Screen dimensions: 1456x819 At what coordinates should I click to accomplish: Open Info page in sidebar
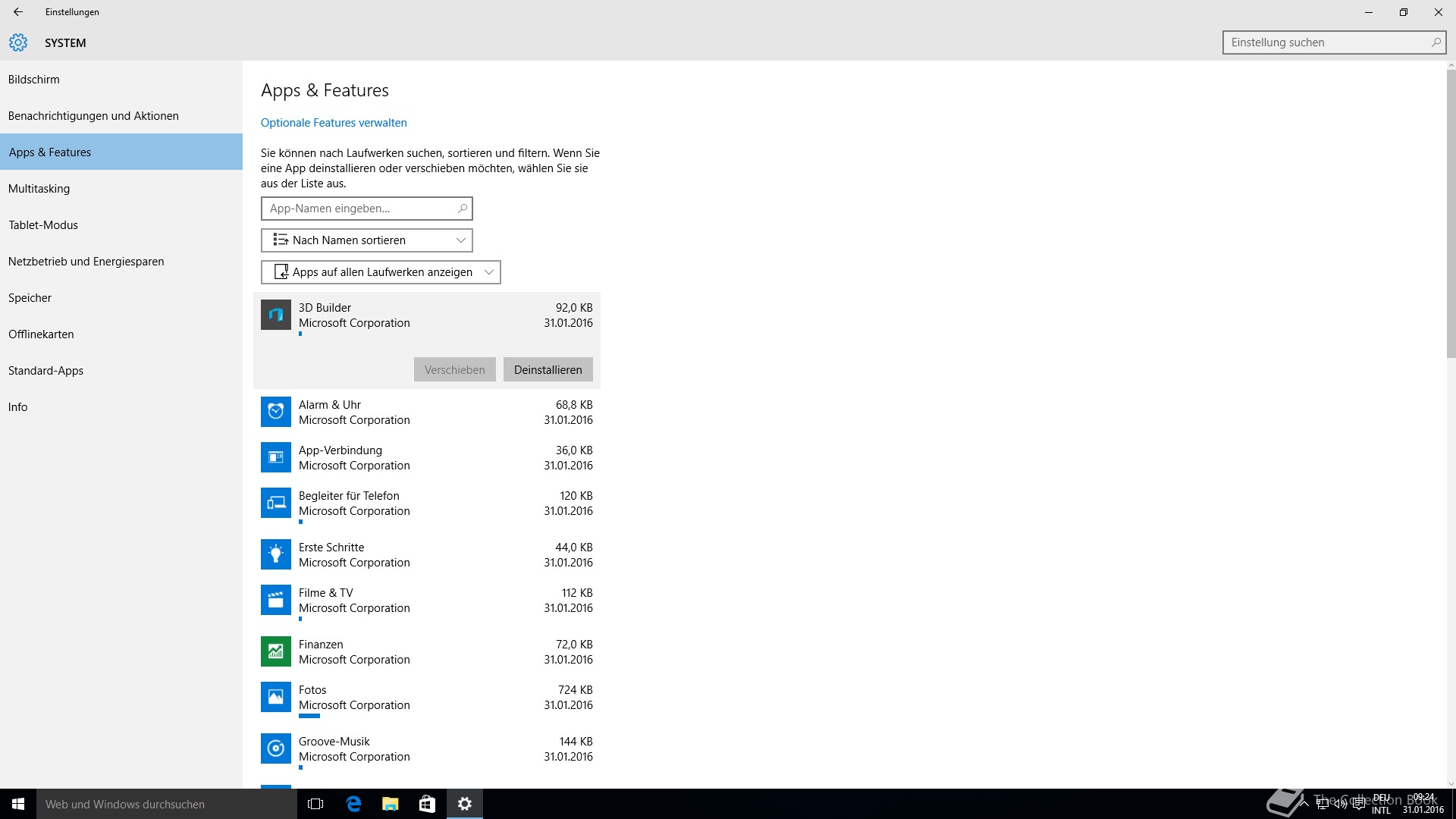121,406
